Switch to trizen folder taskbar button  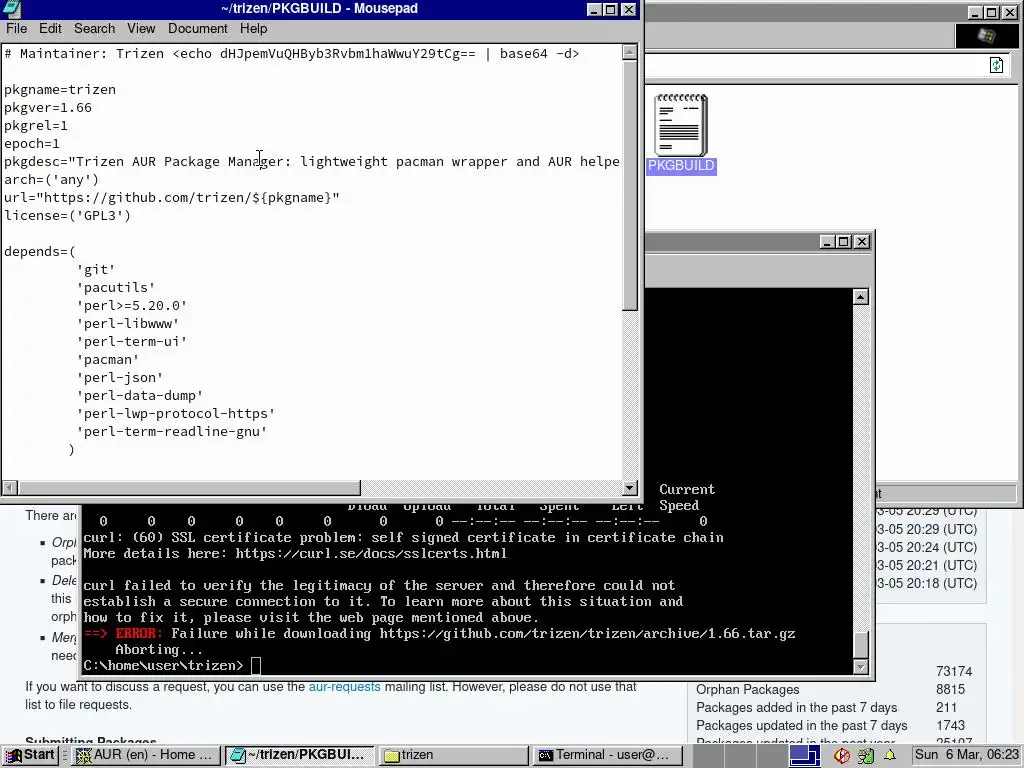(x=453, y=755)
